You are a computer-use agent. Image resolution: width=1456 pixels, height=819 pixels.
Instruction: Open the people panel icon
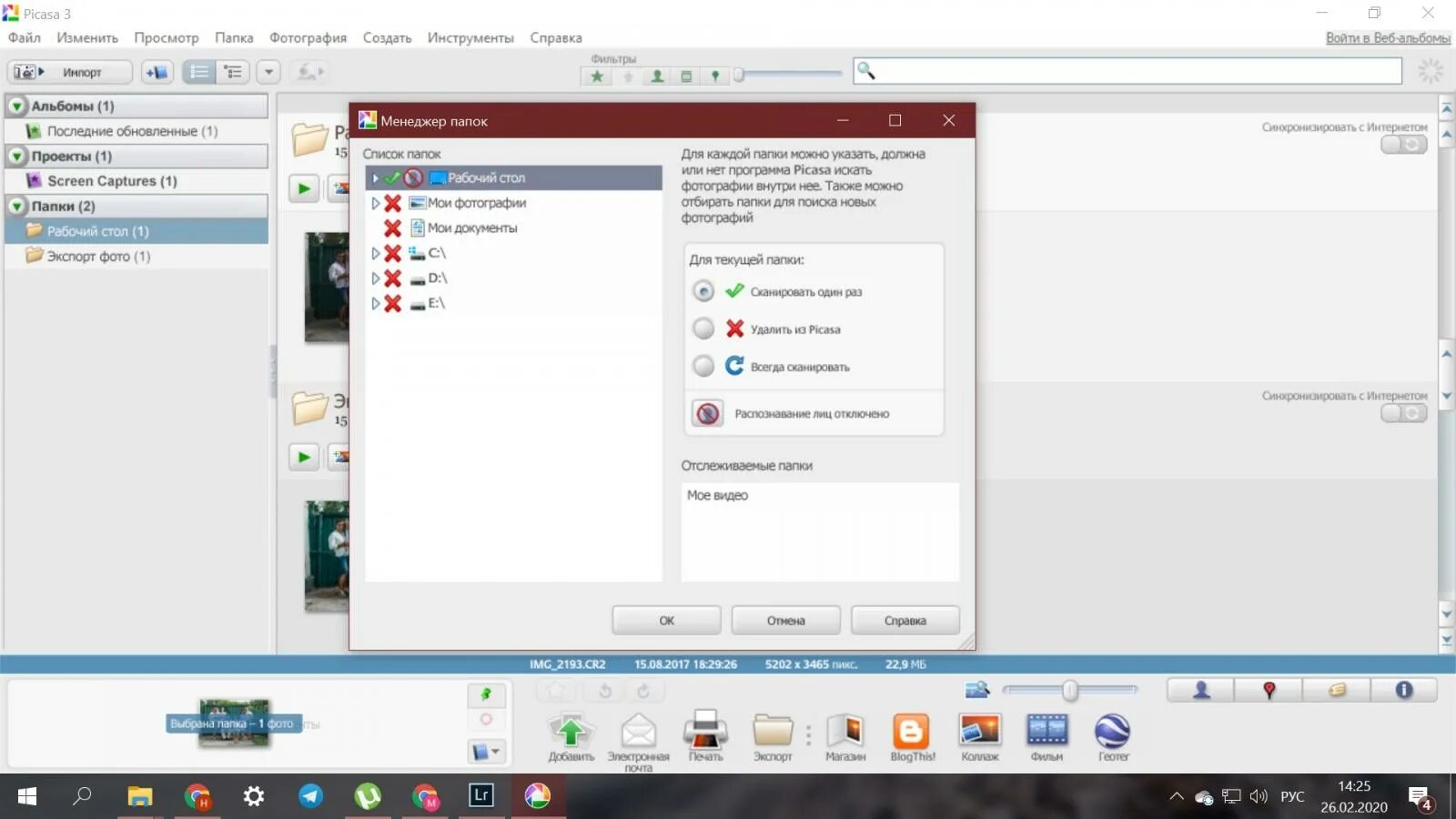pyautogui.click(x=1201, y=691)
